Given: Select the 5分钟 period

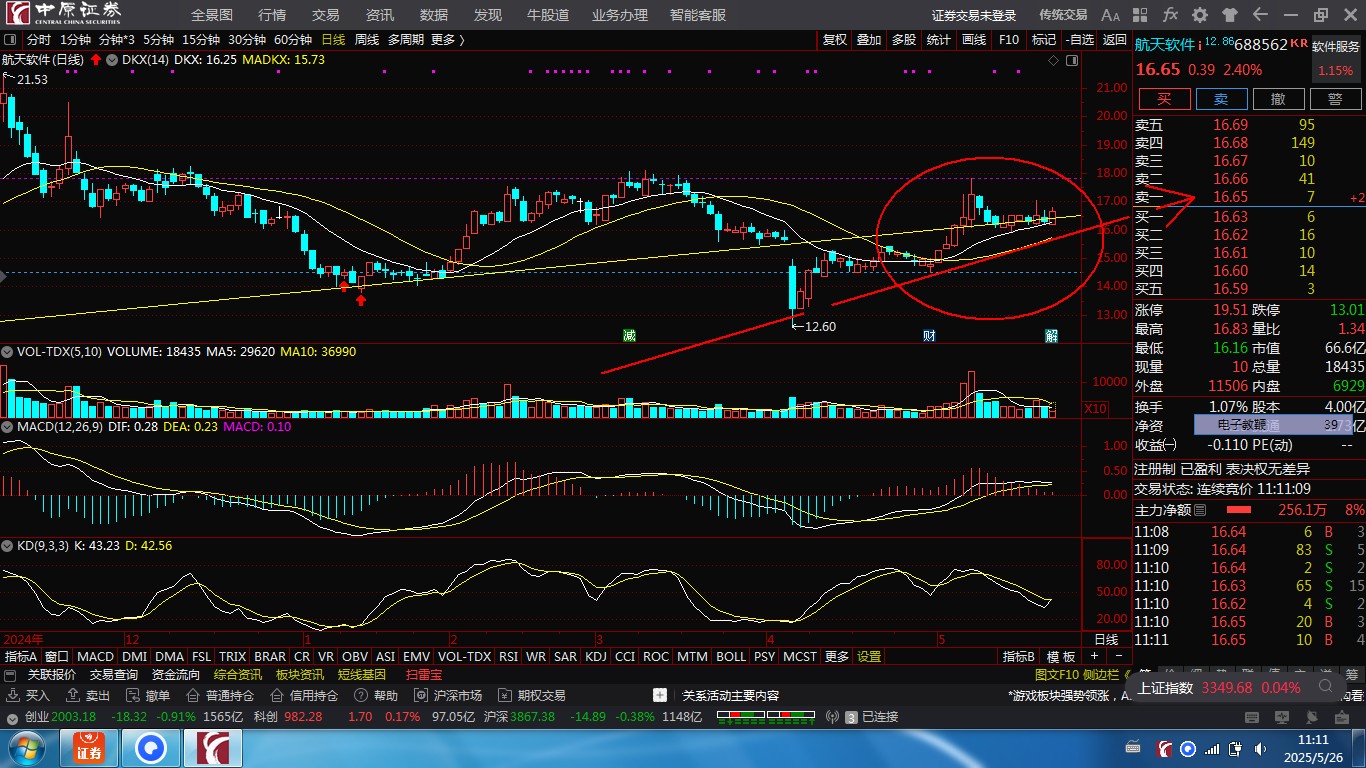Looking at the screenshot, I should tap(158, 40).
